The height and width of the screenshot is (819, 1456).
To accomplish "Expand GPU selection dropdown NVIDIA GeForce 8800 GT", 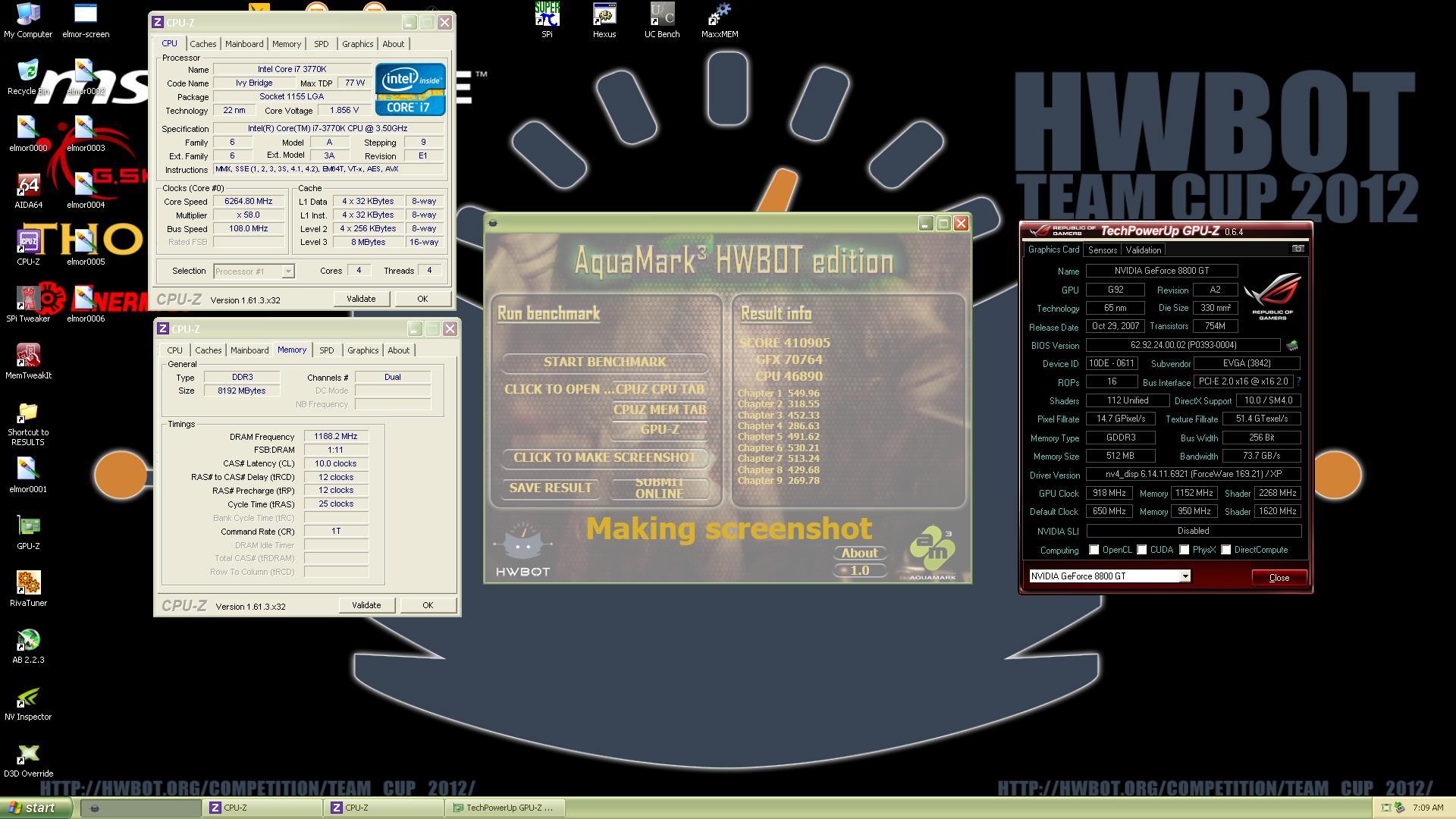I will pyautogui.click(x=1185, y=576).
